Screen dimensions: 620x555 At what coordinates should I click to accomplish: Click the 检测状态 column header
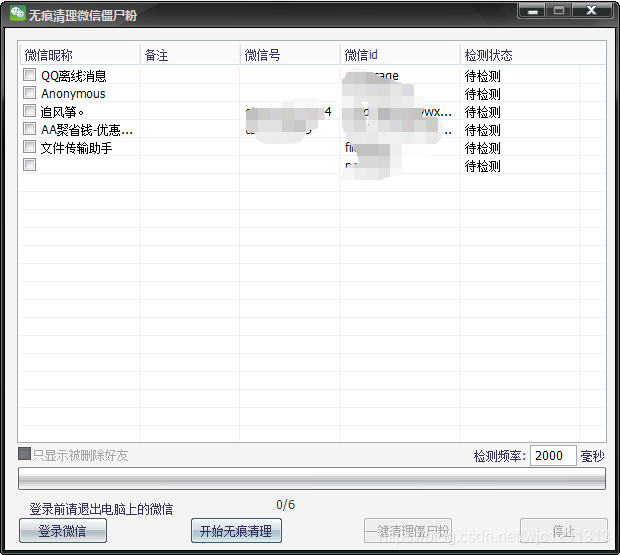533,55
